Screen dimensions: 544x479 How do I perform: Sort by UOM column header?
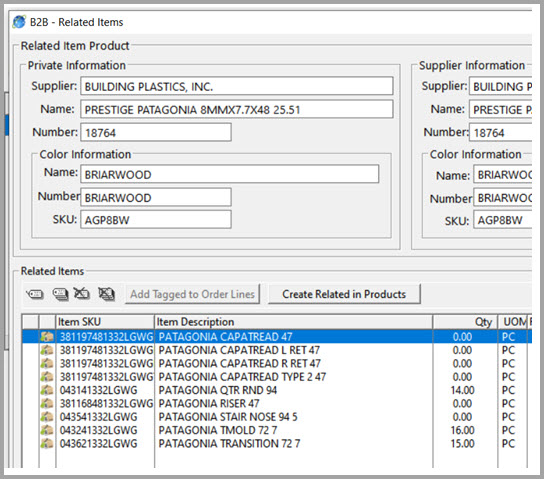click(513, 322)
